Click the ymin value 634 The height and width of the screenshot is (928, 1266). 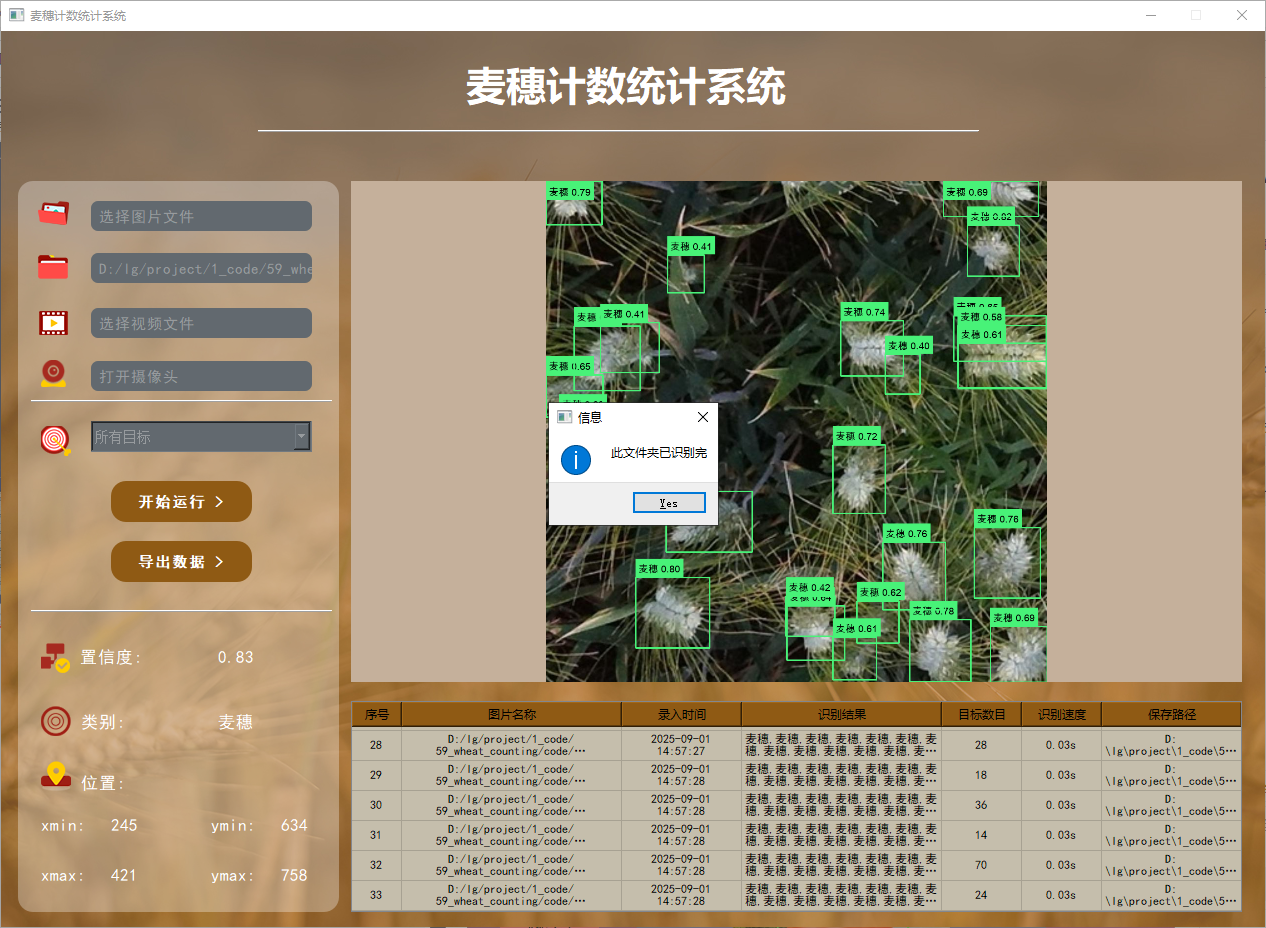coord(293,825)
